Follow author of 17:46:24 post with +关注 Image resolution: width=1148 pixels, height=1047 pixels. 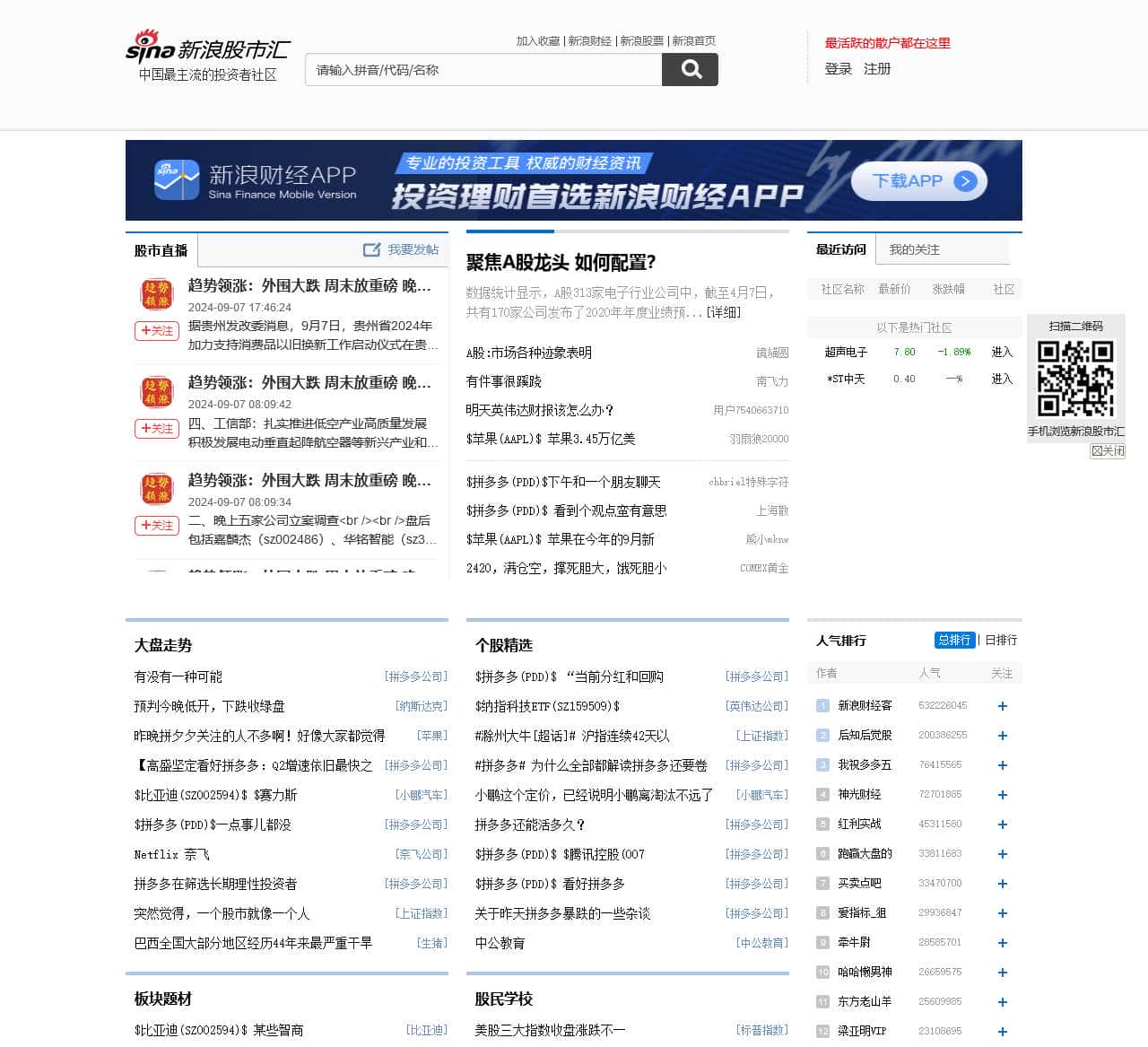coord(157,331)
